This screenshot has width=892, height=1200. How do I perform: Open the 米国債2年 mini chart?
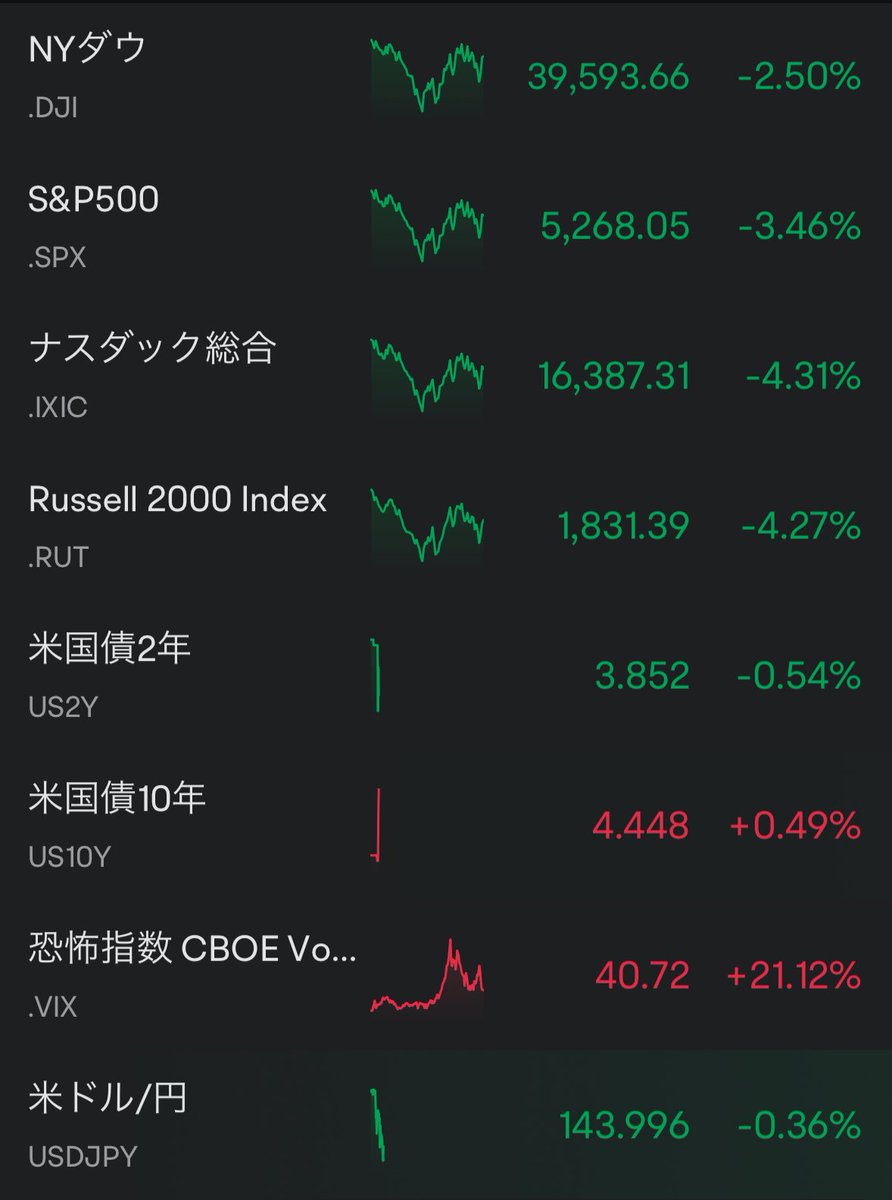[376, 676]
